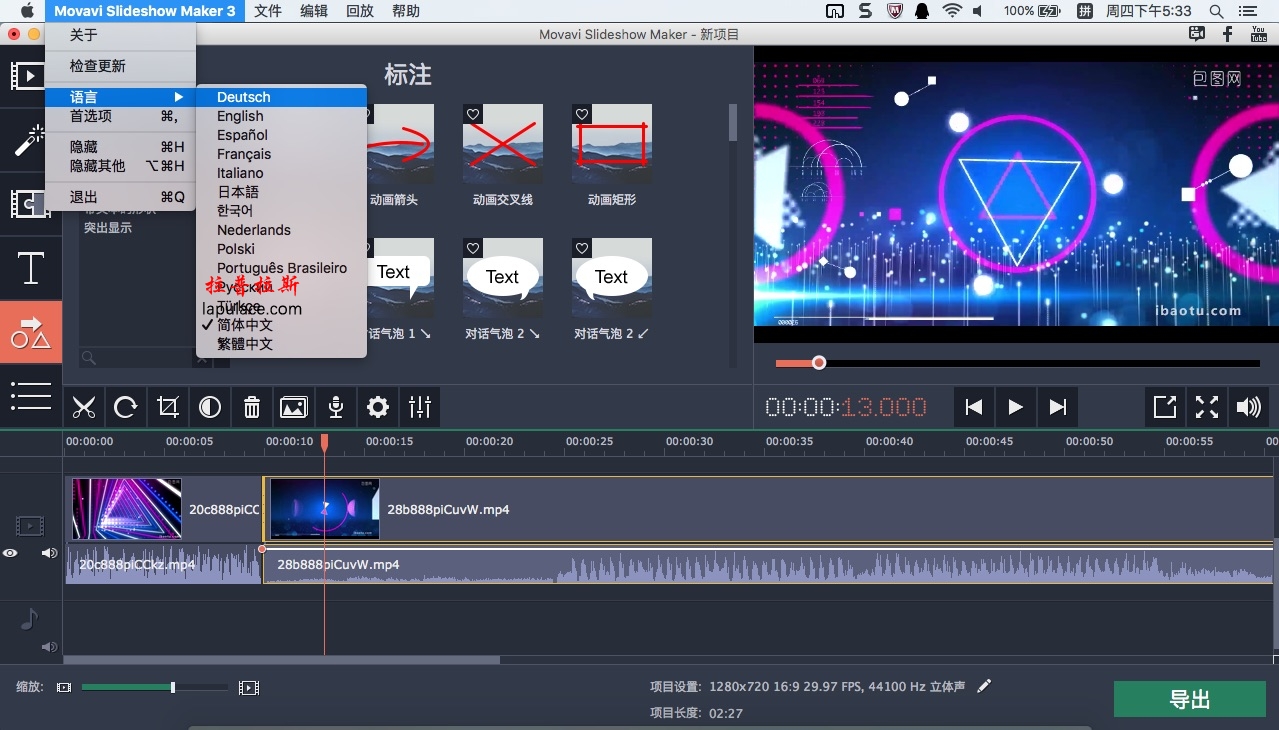Detach preview into separate window
This screenshot has width=1279, height=730.
pos(1165,407)
